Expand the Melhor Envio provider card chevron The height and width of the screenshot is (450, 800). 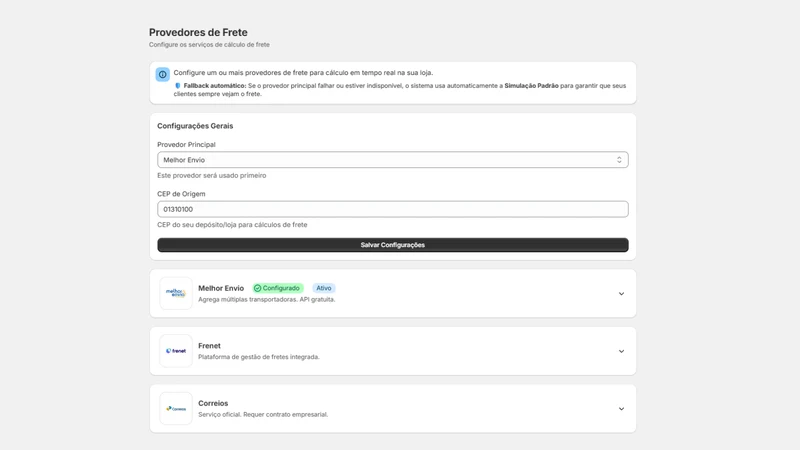[621, 294]
